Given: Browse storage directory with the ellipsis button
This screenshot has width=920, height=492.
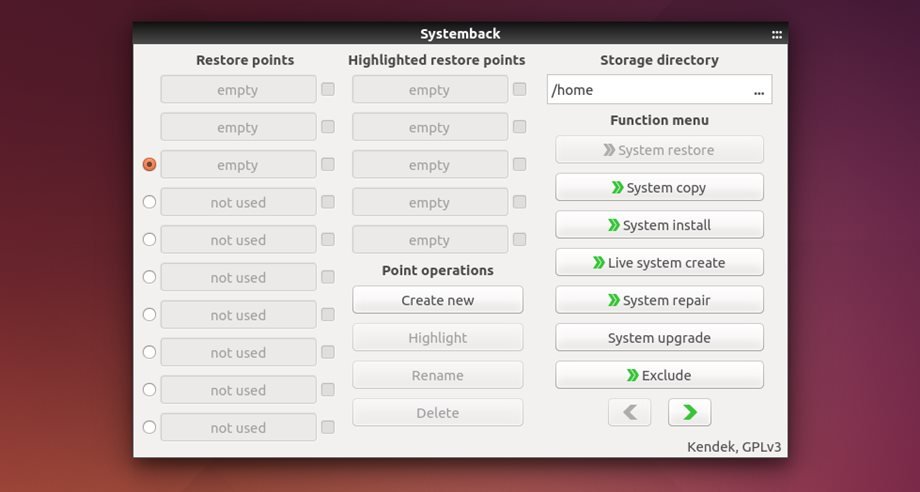Looking at the screenshot, I should tap(759, 91).
